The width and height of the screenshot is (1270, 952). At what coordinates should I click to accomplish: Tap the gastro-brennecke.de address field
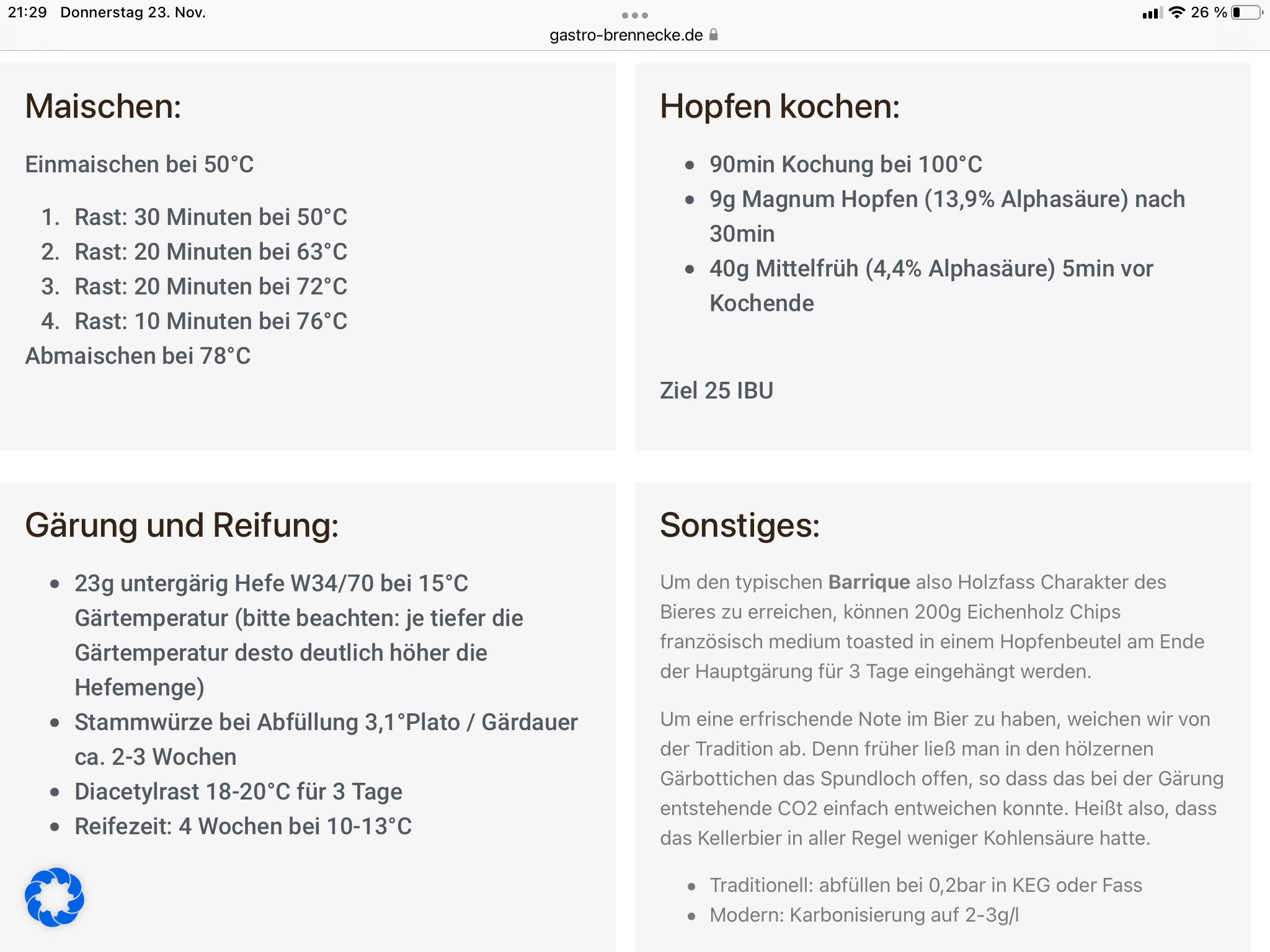(x=626, y=35)
